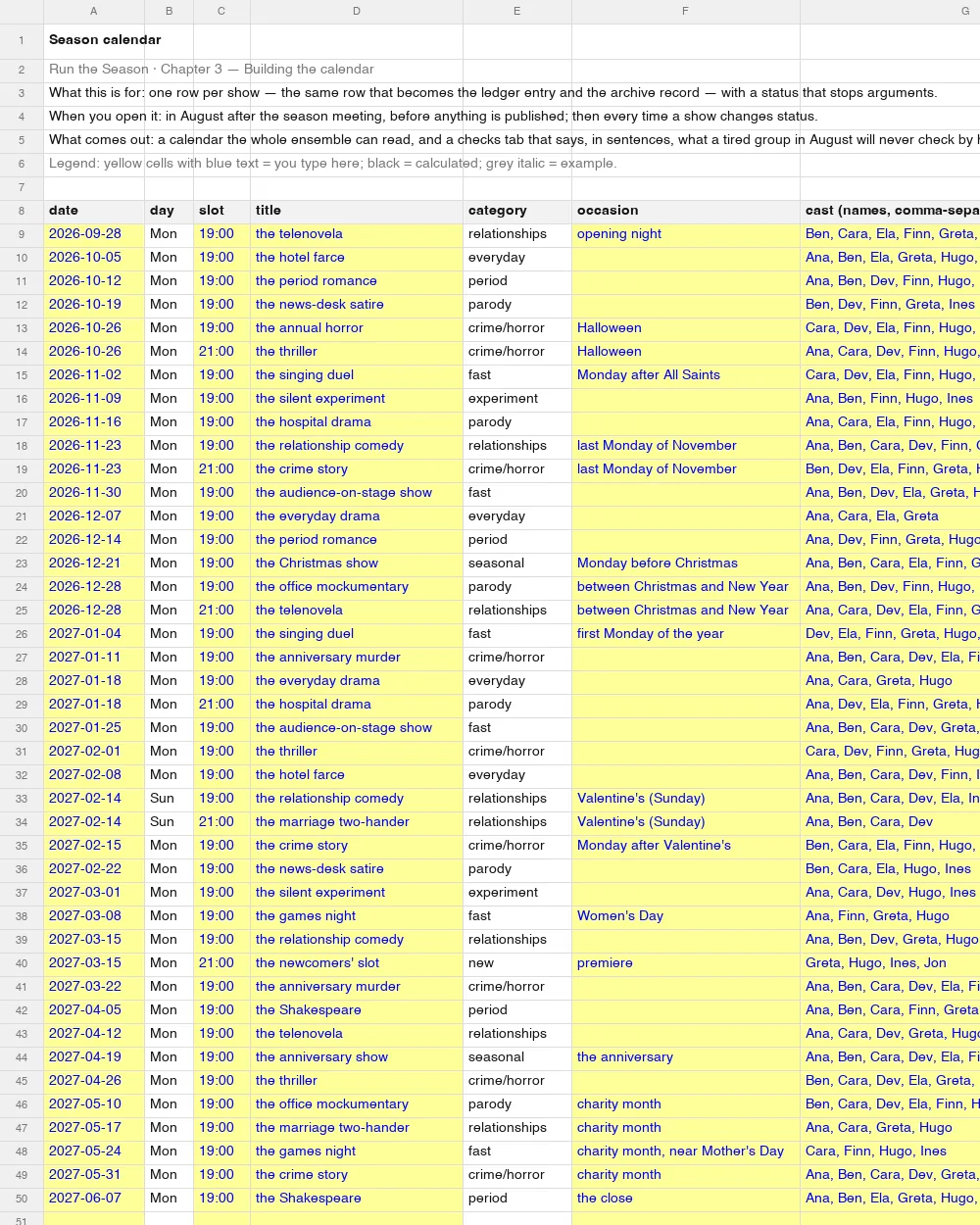The height and width of the screenshot is (1225, 980).
Task: Select date cell 2026-12-07
Action: [94, 516]
